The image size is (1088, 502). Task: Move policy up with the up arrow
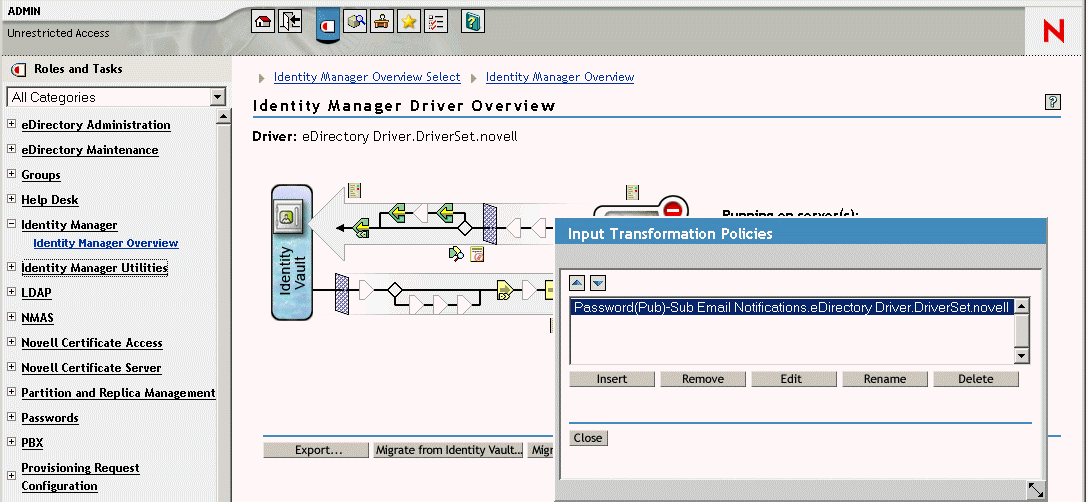point(577,284)
